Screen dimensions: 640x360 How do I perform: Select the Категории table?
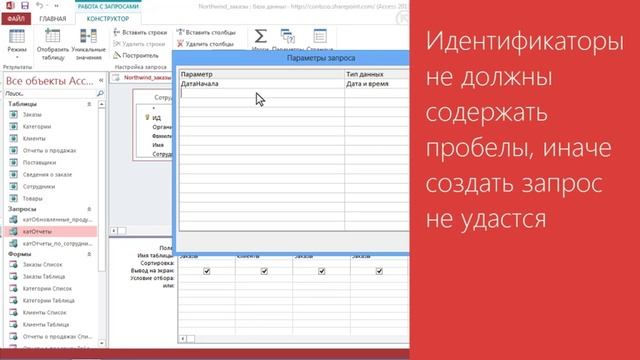click(x=51, y=127)
